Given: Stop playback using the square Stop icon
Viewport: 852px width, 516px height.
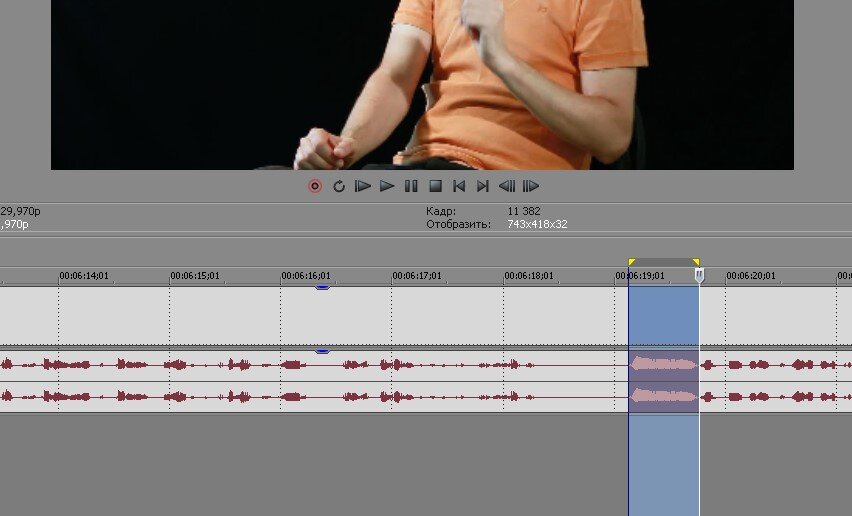Looking at the screenshot, I should [x=435, y=186].
